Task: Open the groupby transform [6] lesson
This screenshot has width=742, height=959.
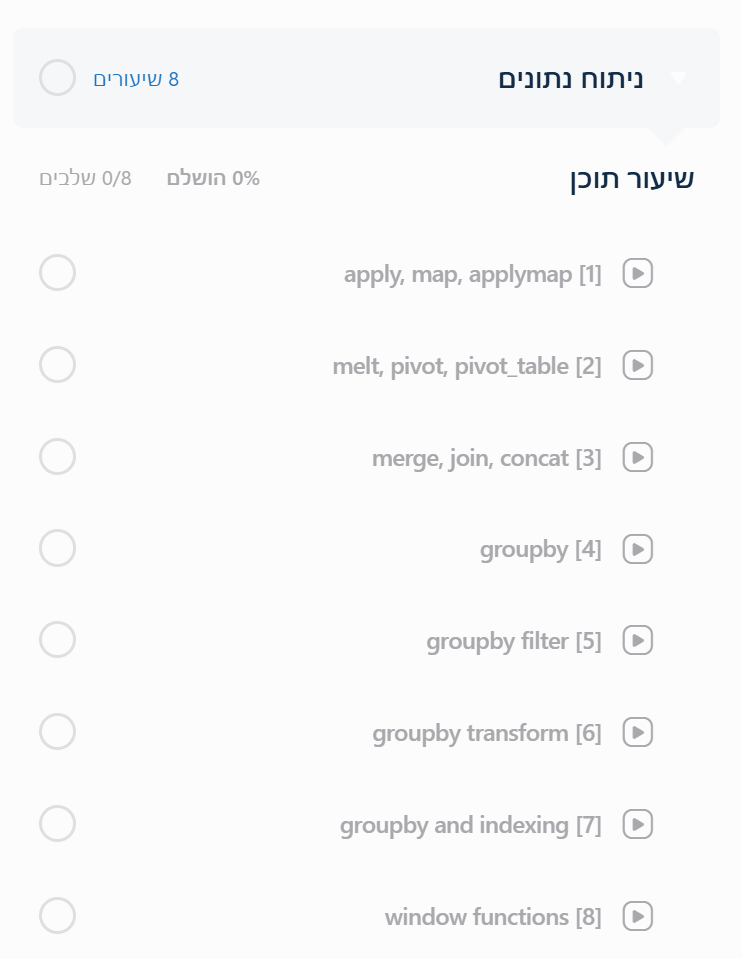Action: coord(486,734)
